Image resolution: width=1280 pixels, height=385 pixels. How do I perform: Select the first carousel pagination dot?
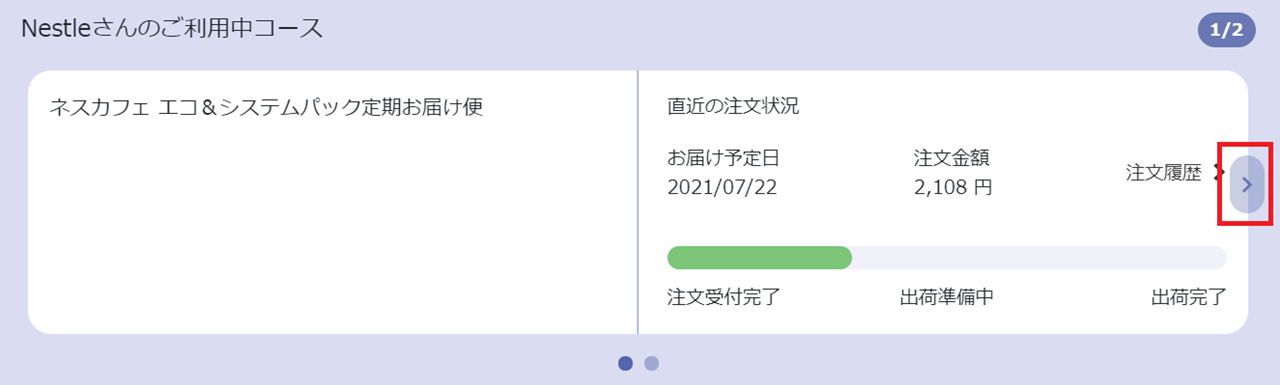coord(625,363)
